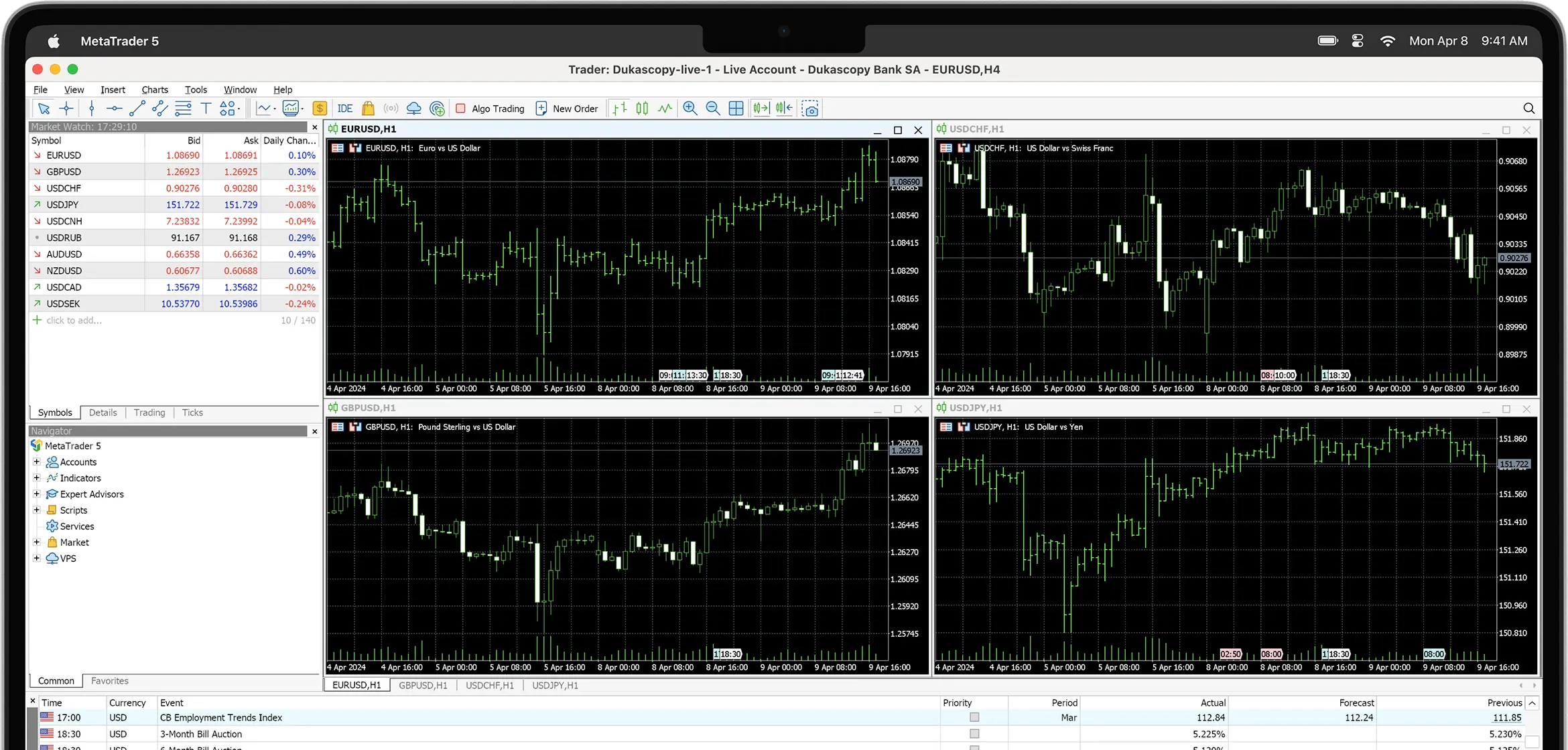Viewport: 1568px width, 750px height.
Task: Open the trading signals icon
Action: click(391, 108)
